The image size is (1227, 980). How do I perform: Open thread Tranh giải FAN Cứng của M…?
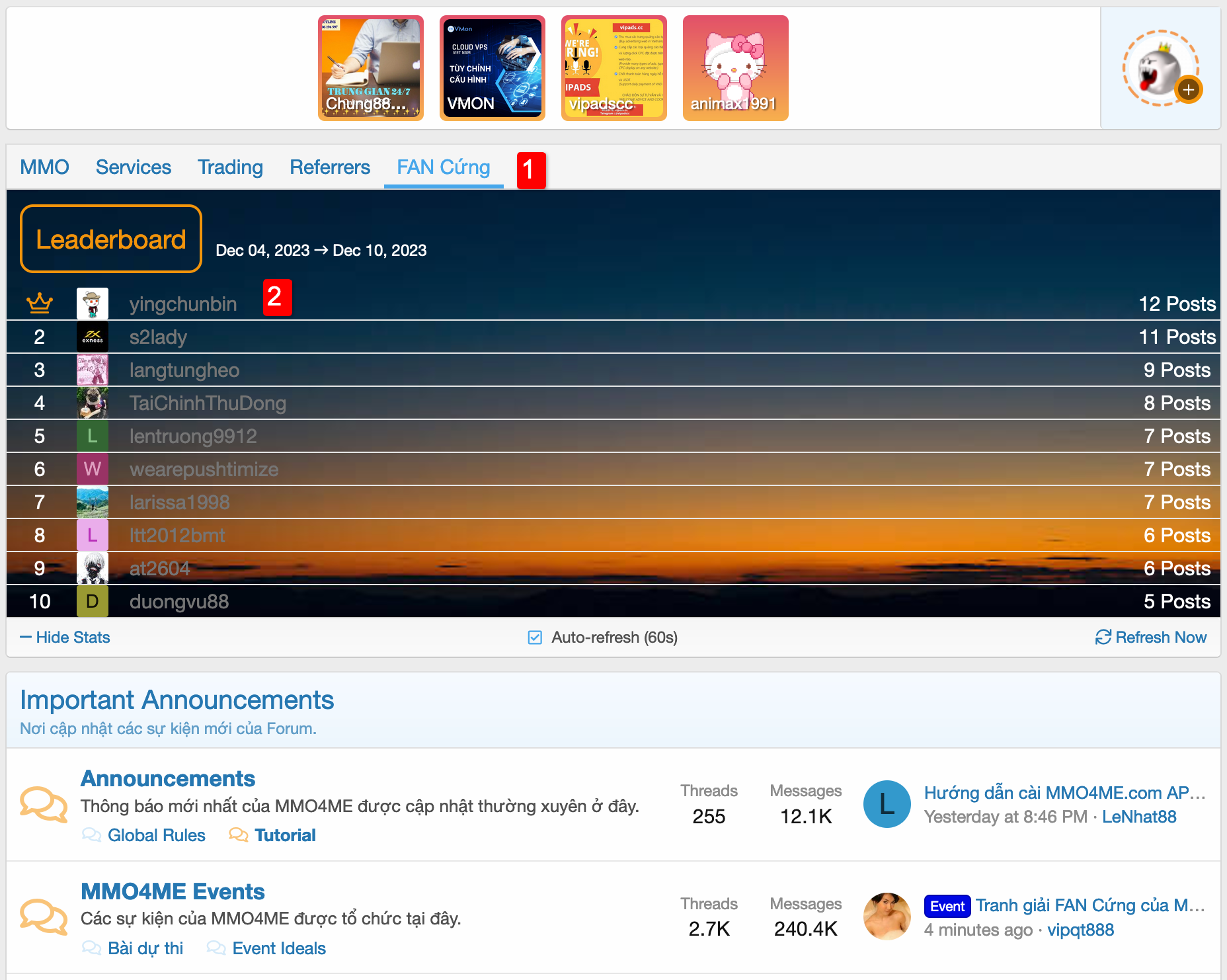tap(1090, 905)
